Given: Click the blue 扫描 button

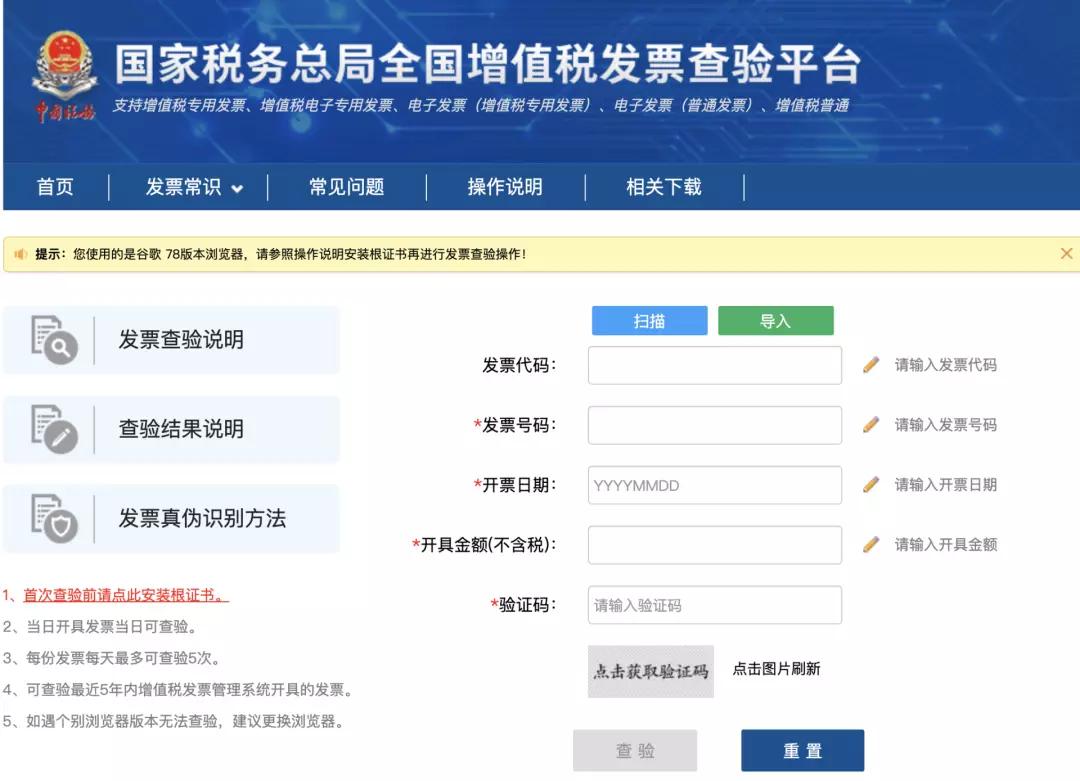Looking at the screenshot, I should click(x=649, y=320).
